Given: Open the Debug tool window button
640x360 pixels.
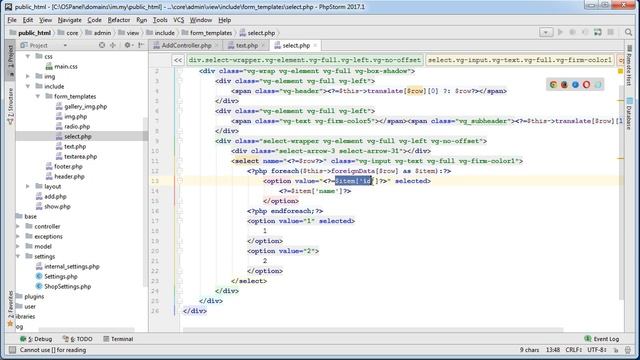Looking at the screenshot, I should coord(36,339).
